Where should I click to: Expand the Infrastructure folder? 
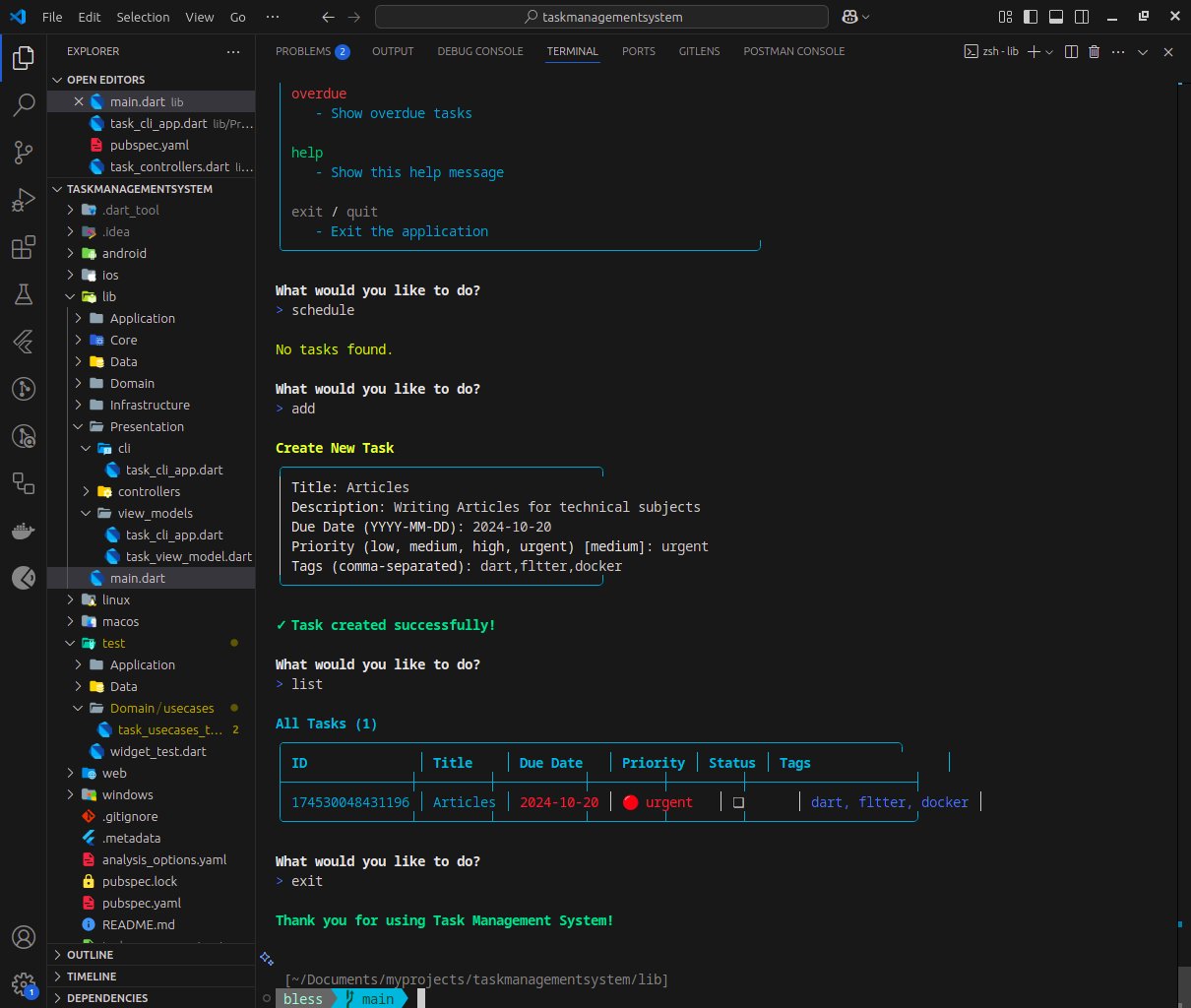click(150, 405)
